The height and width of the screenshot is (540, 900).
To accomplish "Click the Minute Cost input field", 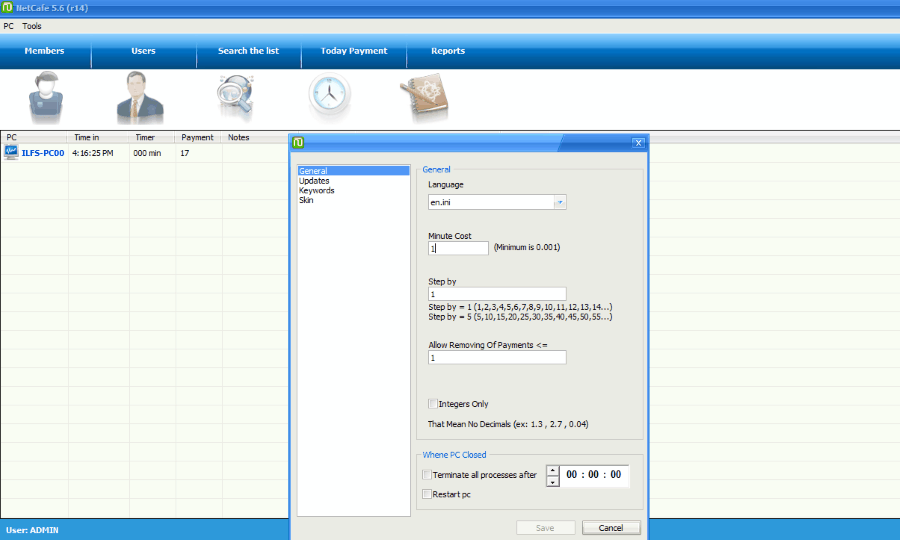I will 458,248.
